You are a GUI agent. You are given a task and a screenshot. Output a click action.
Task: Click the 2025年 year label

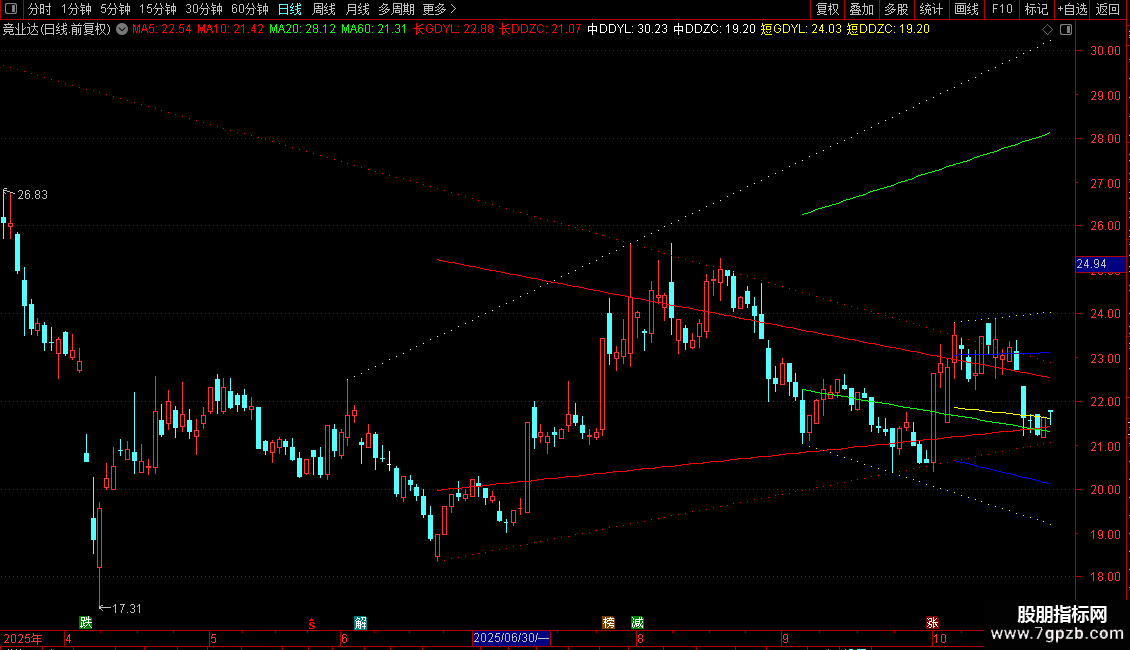[22, 638]
